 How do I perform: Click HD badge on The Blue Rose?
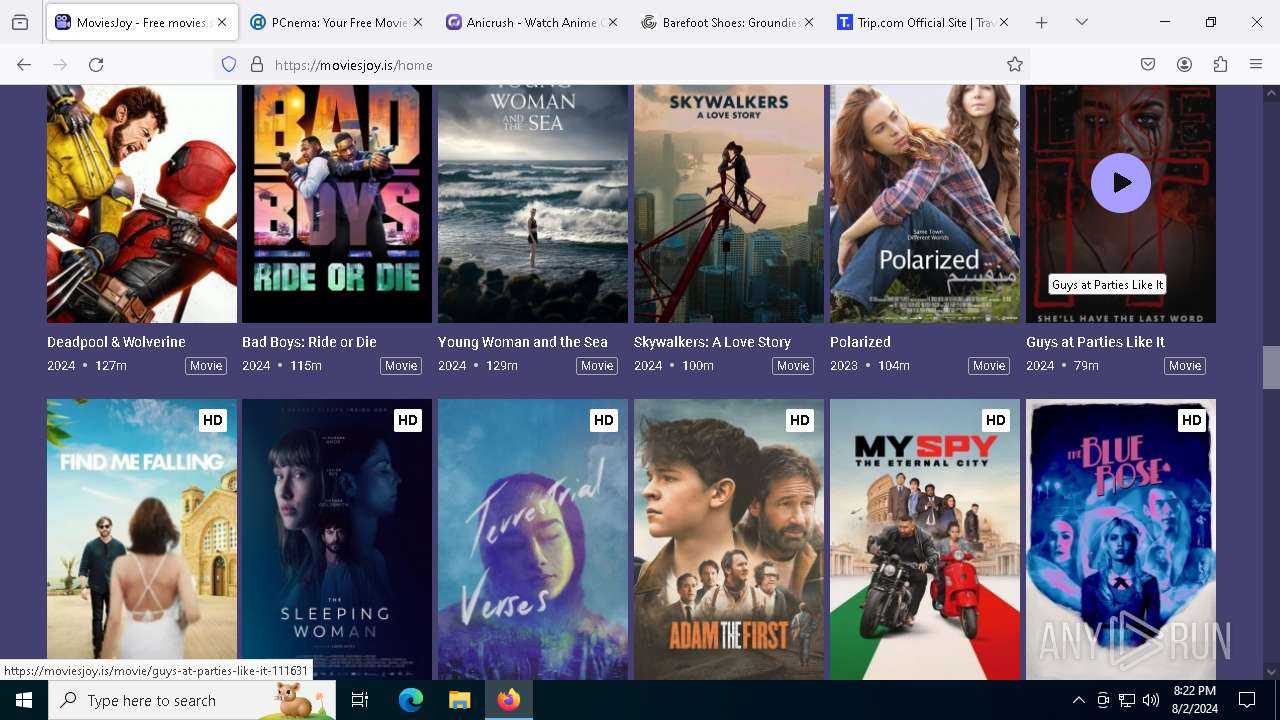[1191, 420]
